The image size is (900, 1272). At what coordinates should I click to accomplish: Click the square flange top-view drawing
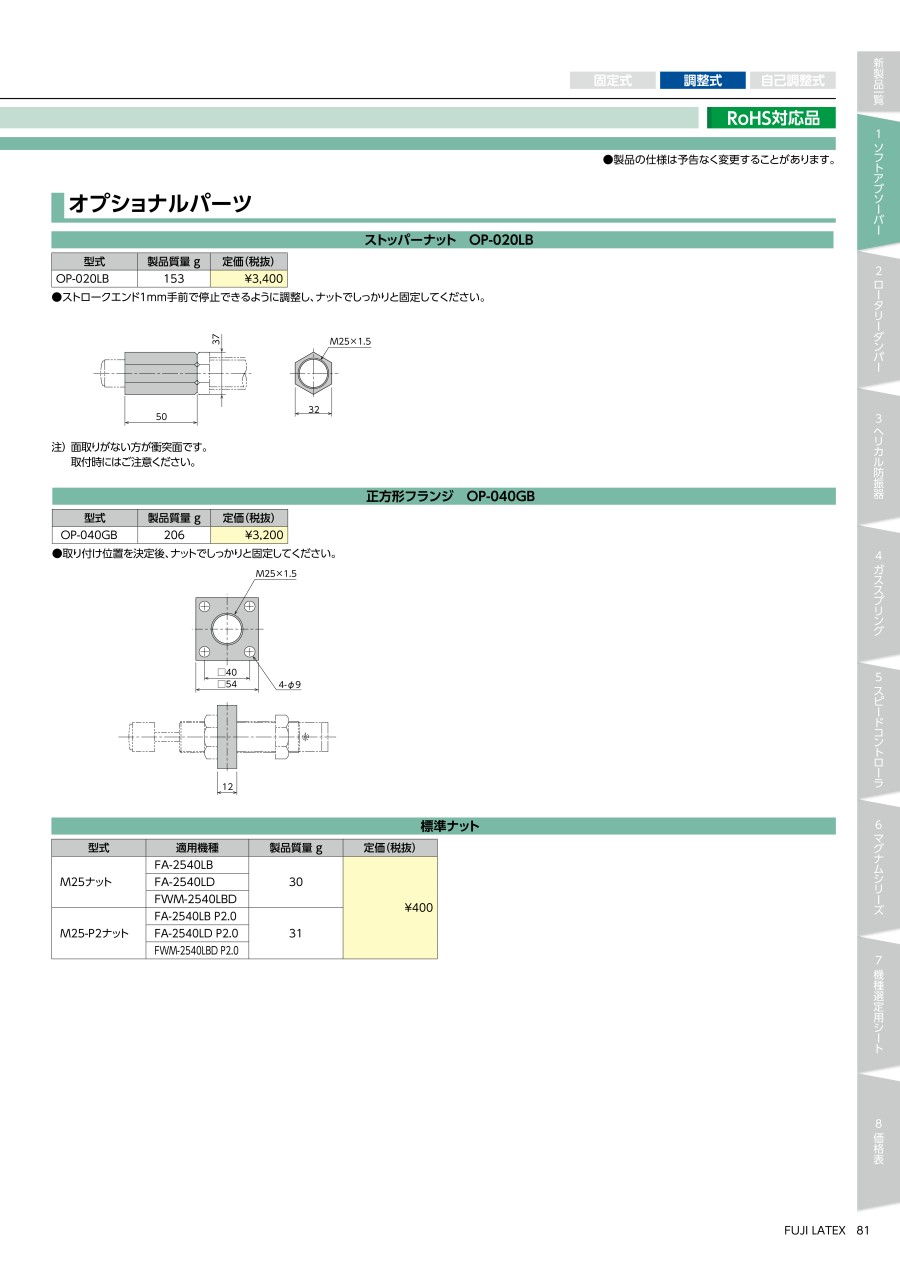[227, 629]
